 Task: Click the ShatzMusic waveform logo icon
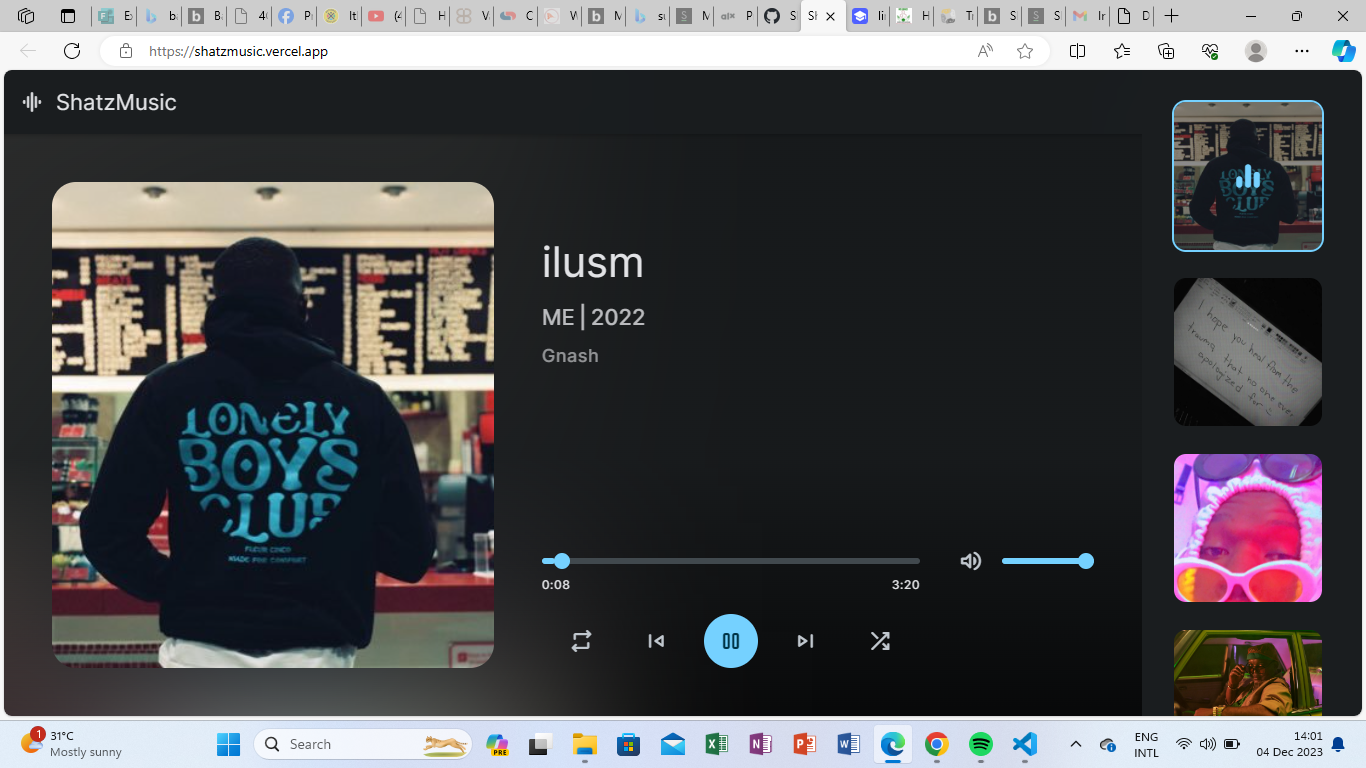pos(32,102)
